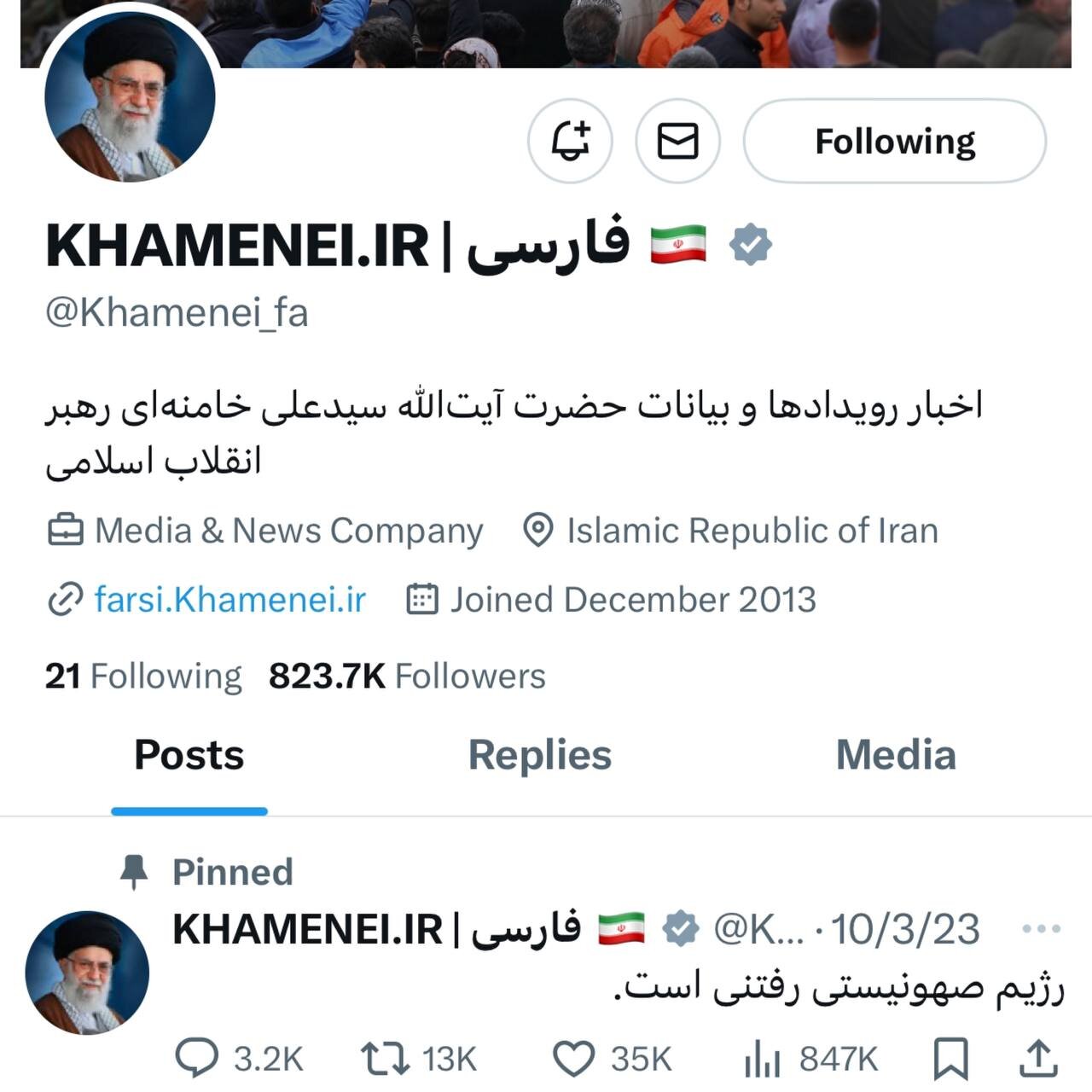
Task: Open direct message envelope icon
Action: click(678, 141)
